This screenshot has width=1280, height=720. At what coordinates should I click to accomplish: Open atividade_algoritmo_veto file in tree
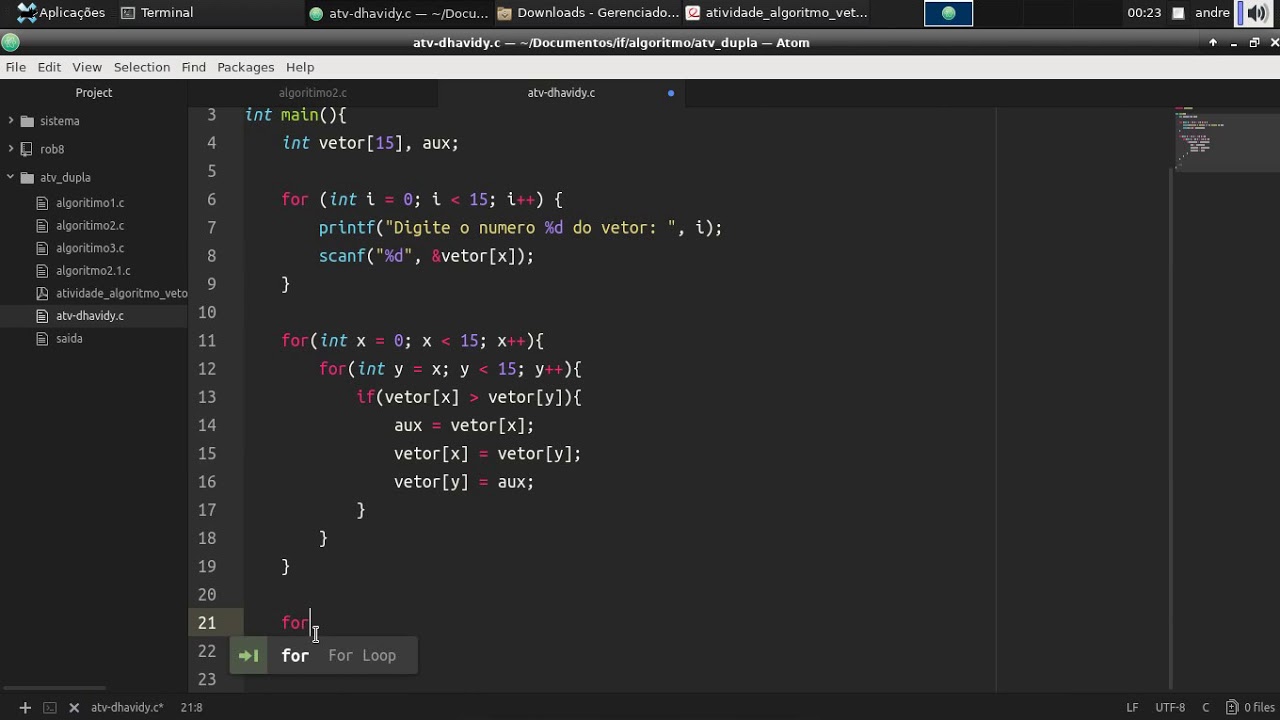coord(121,293)
